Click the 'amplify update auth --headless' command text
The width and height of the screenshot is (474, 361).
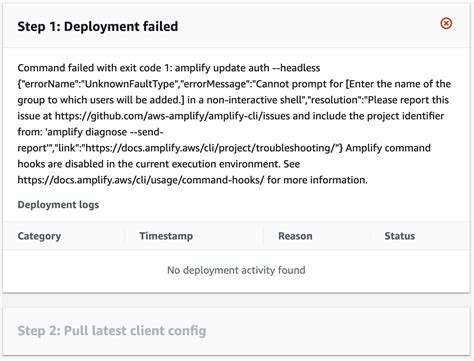(247, 68)
